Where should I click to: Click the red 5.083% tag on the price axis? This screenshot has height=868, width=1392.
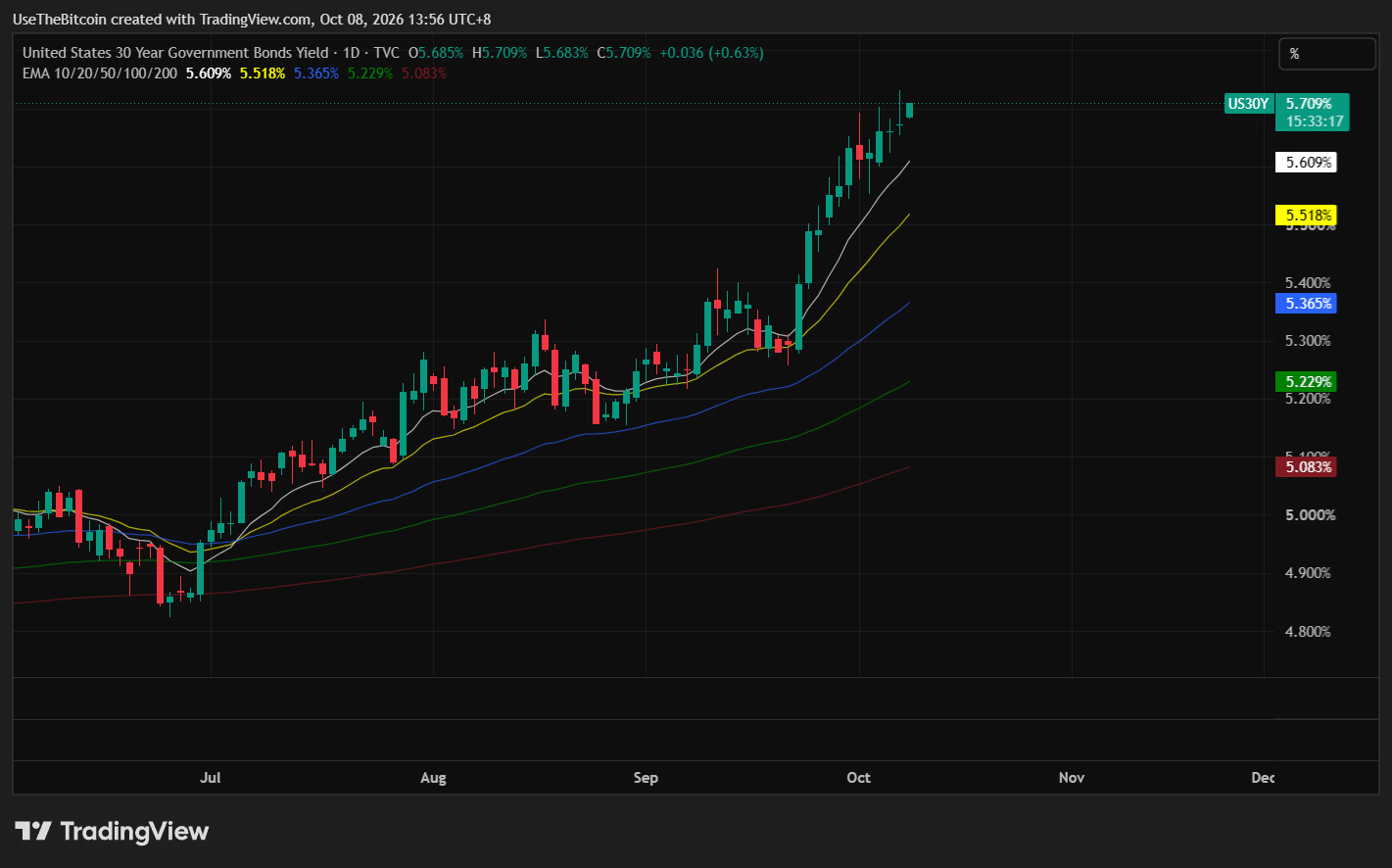point(1306,467)
